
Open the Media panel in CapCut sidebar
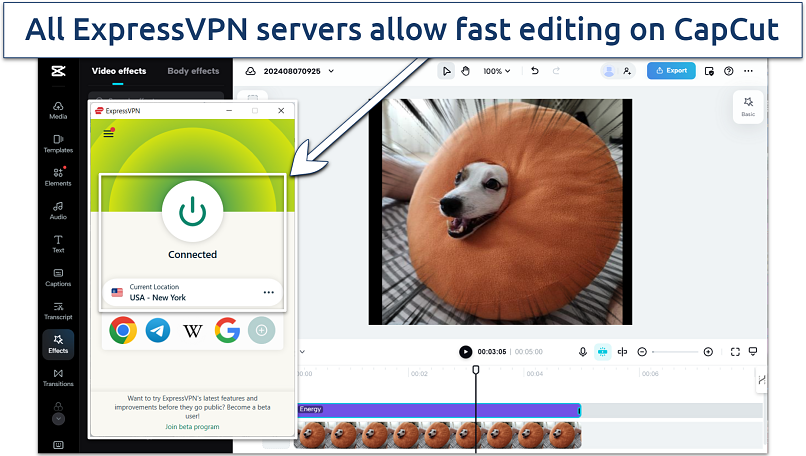[58, 110]
